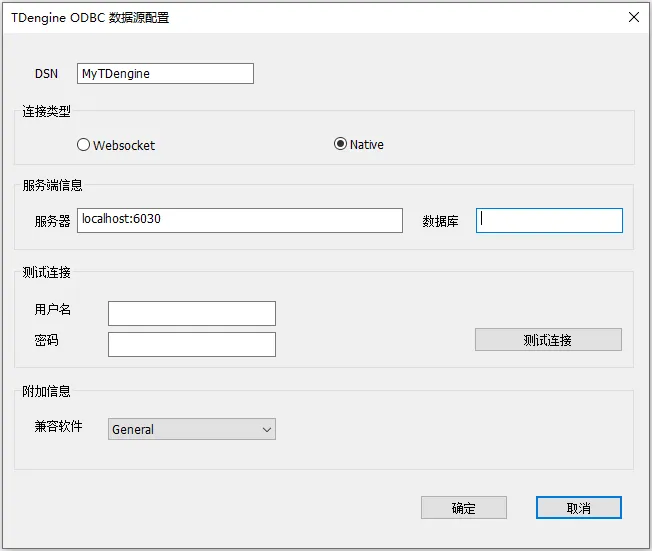Click the 服务器 field with localhost:6030
Screen dimensions: 652x551
pos(239,220)
